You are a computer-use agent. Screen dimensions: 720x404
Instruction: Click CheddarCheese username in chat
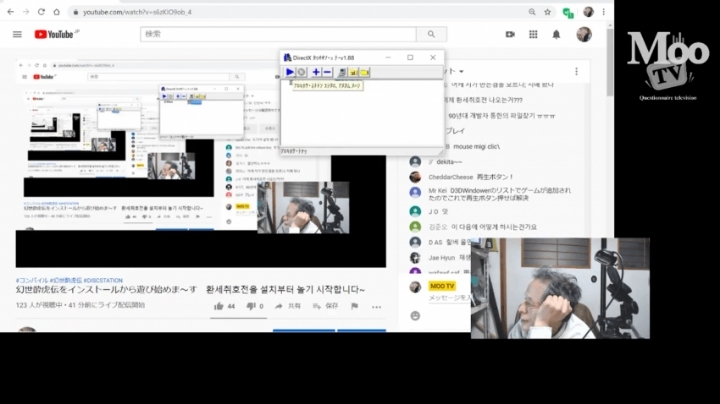coord(450,177)
